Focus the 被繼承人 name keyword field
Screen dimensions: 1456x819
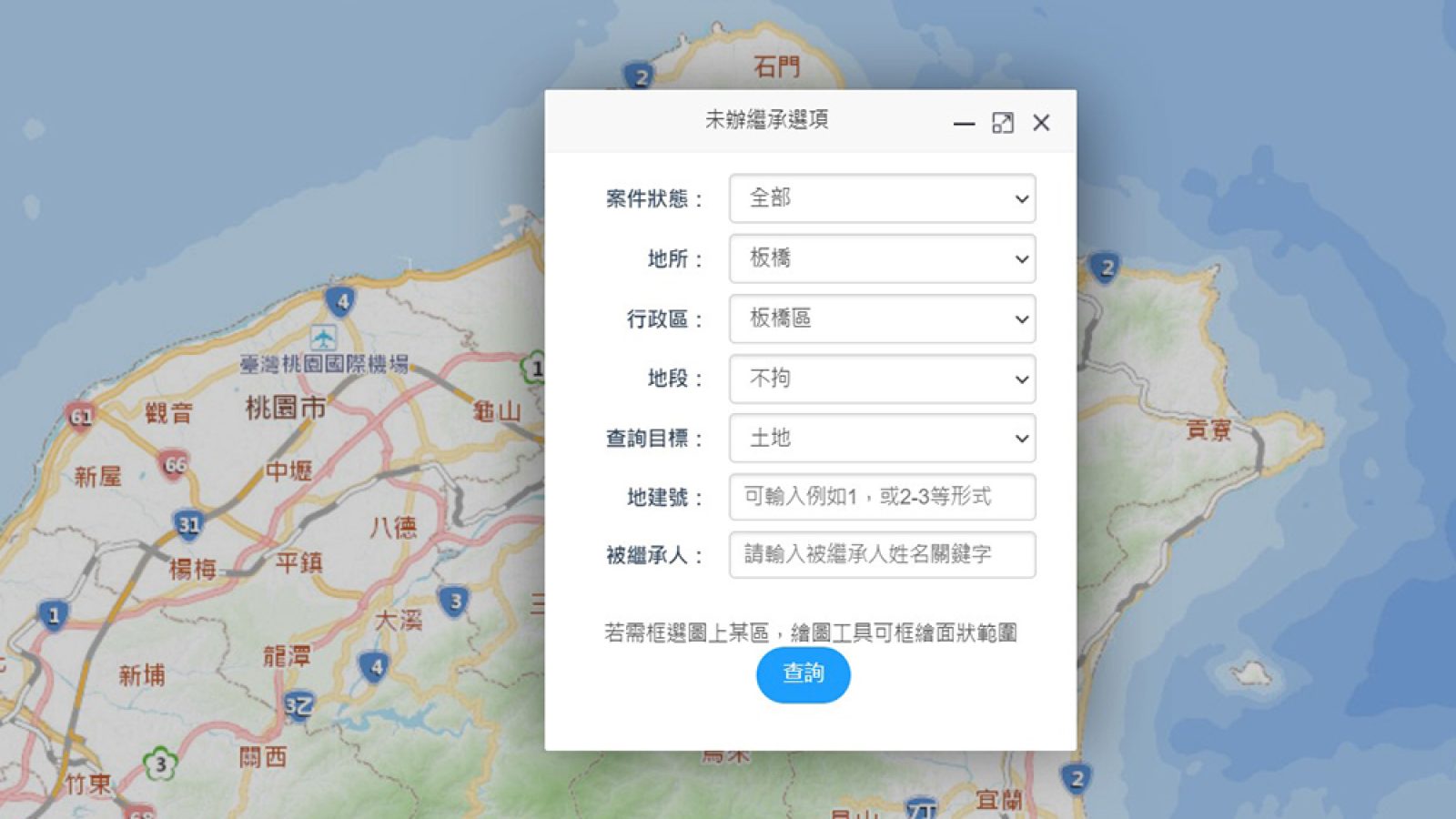point(882,554)
